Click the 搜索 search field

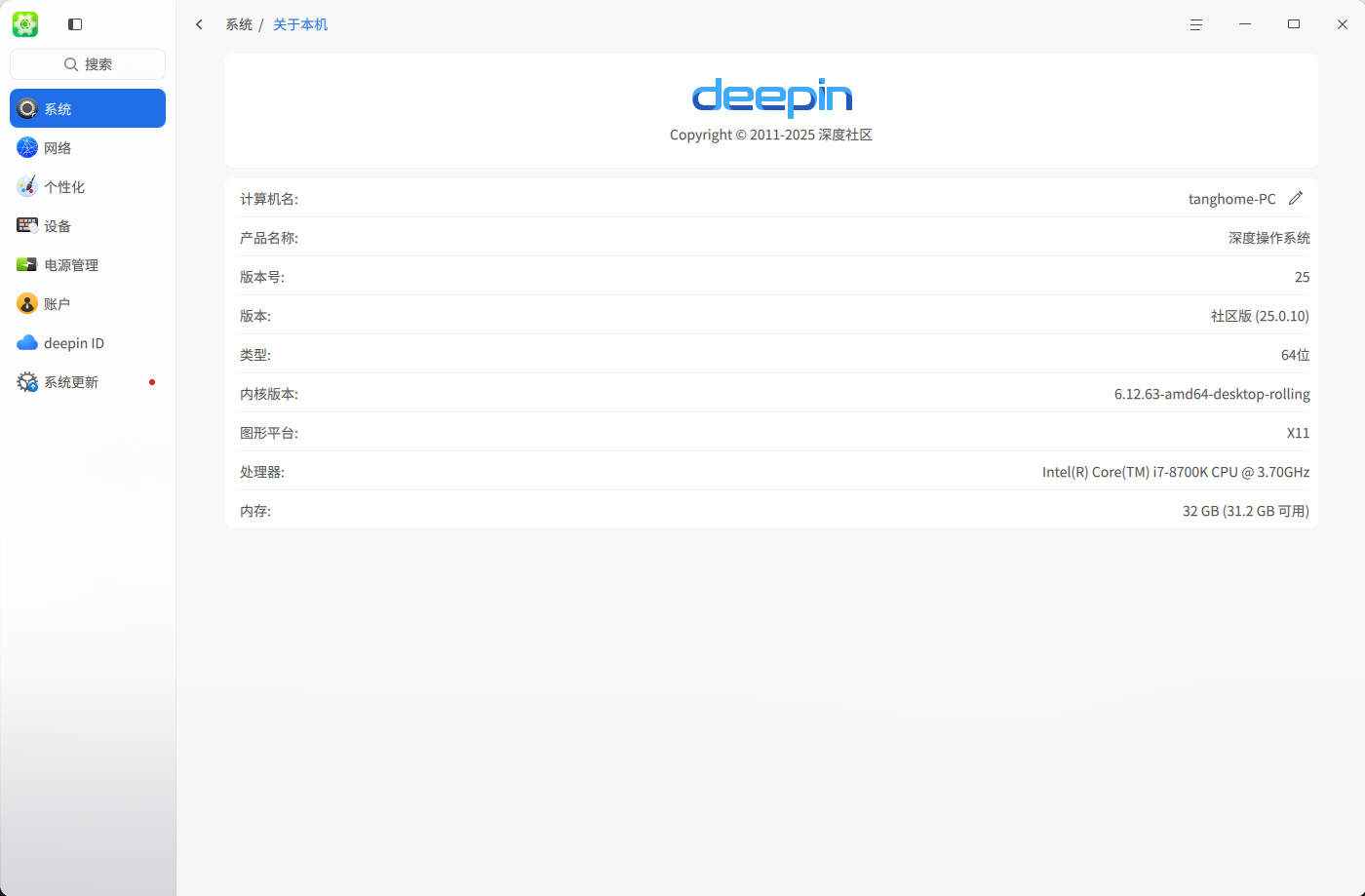click(88, 64)
